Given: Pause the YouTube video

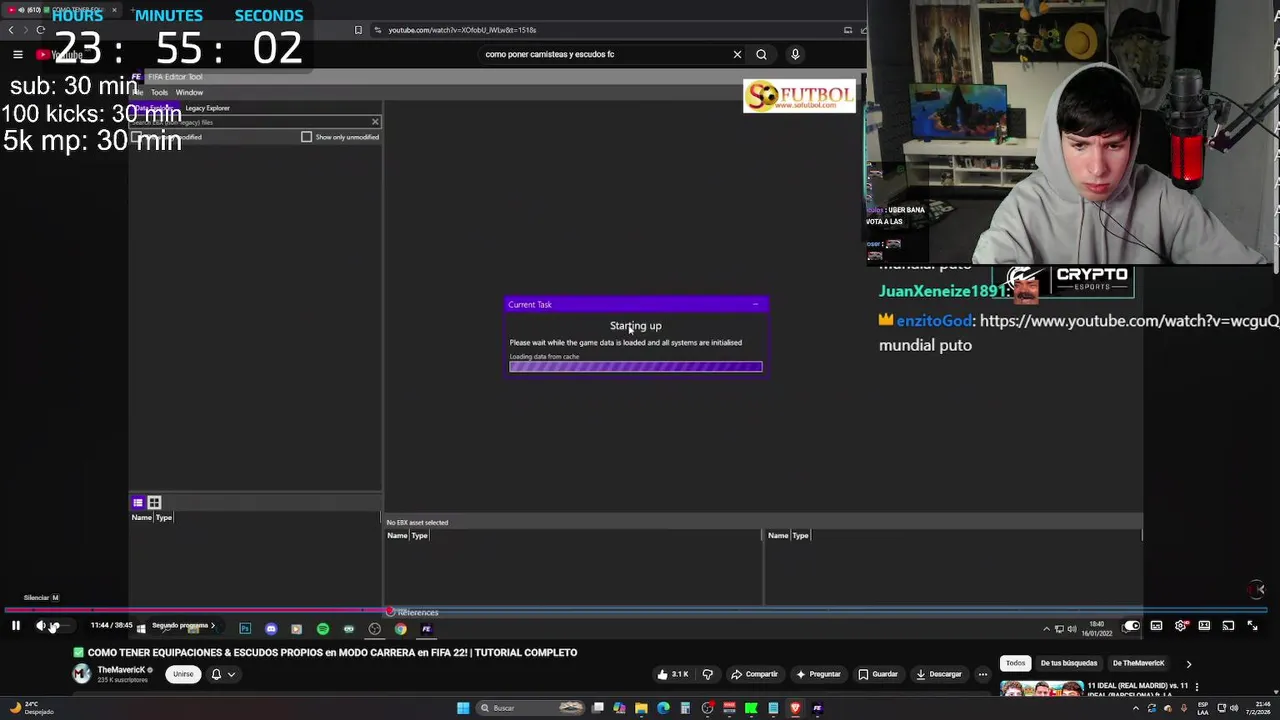Looking at the screenshot, I should 16,626.
